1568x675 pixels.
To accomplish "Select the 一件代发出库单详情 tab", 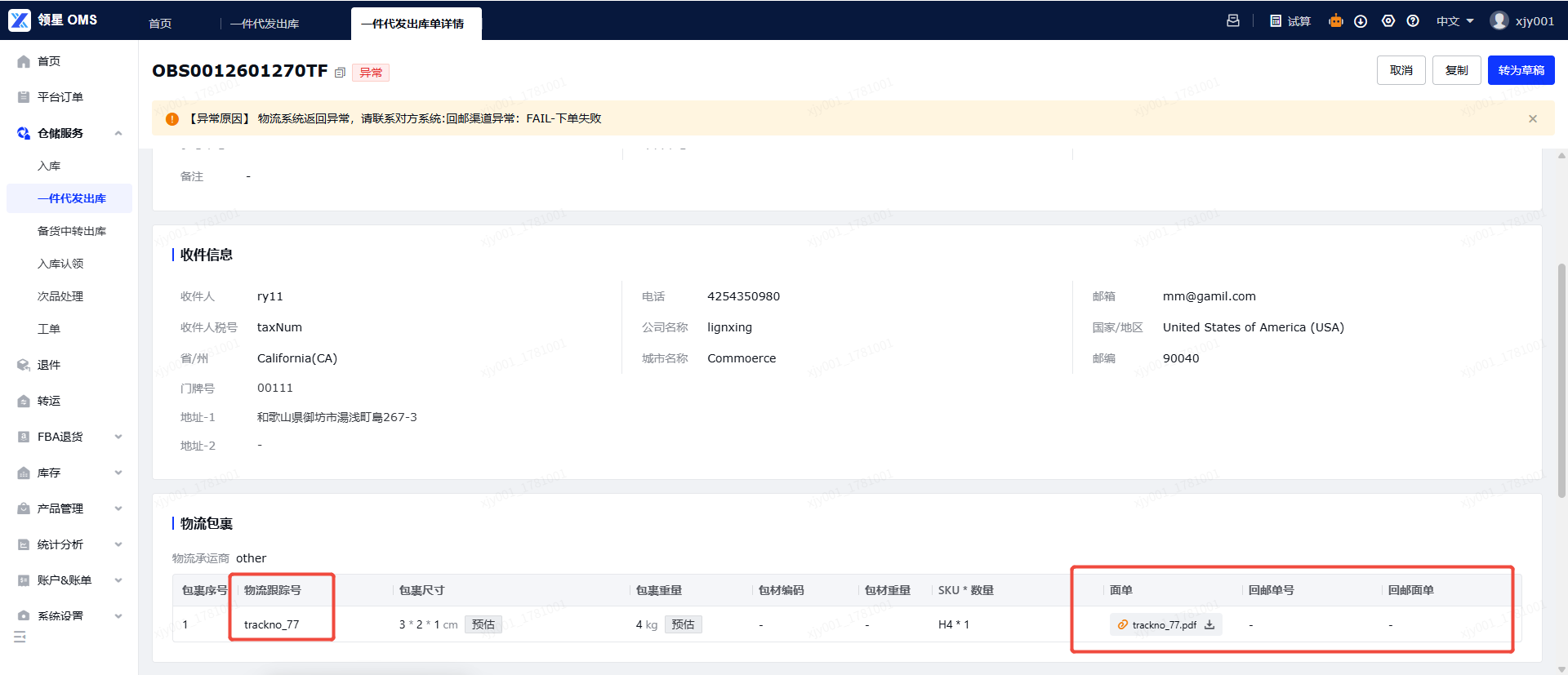I will pyautogui.click(x=416, y=24).
